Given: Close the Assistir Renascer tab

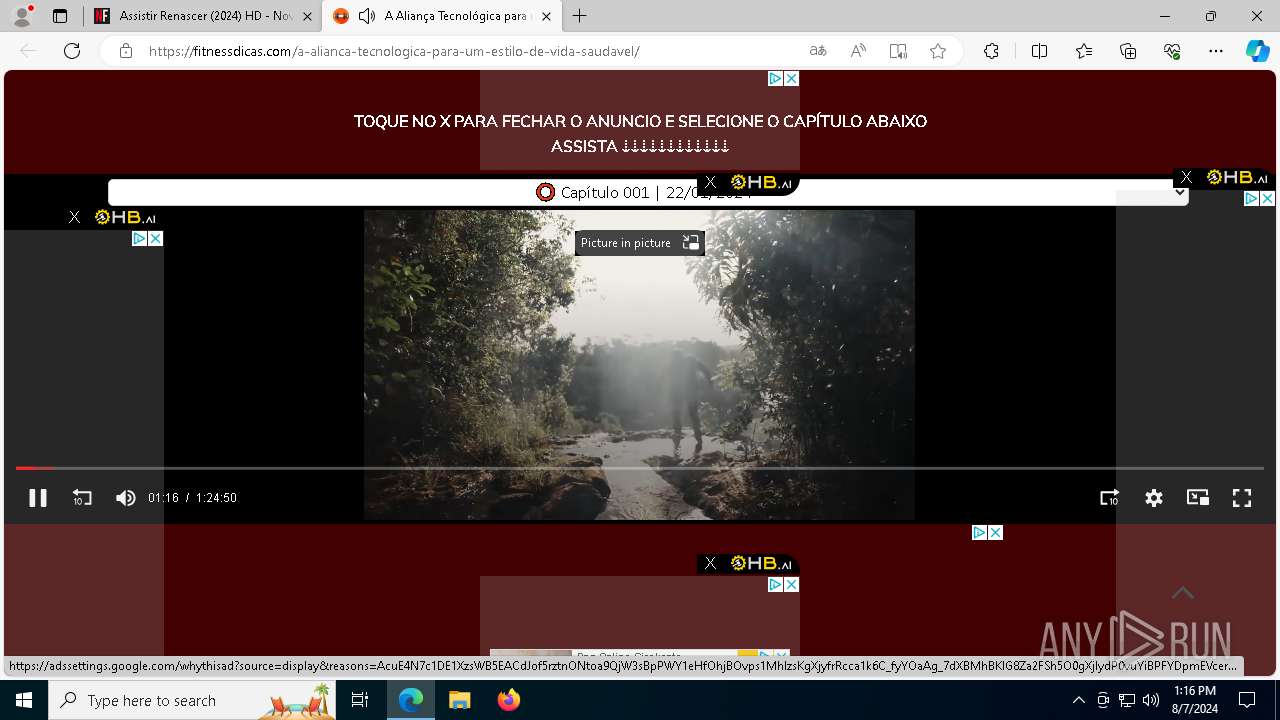Looking at the screenshot, I should pos(307,16).
